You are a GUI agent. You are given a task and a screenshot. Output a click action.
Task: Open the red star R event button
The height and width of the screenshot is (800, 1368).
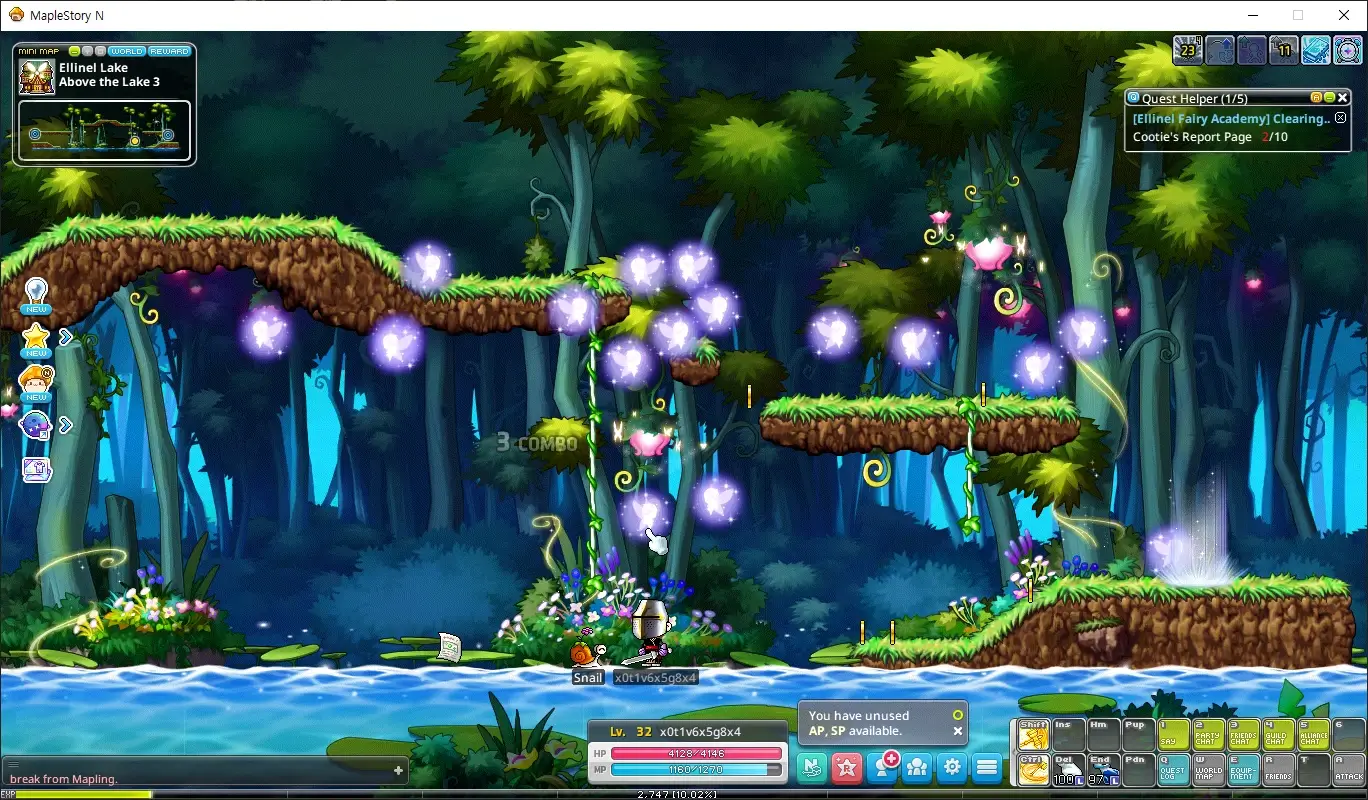point(847,767)
